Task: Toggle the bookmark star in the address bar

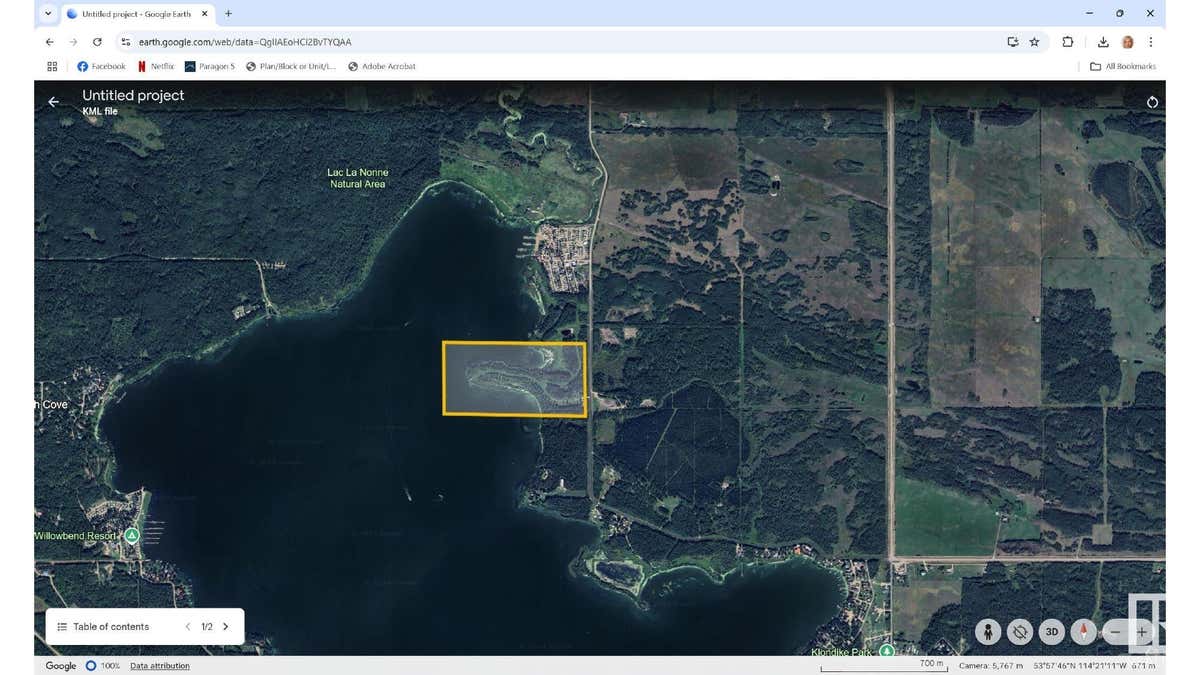Action: point(1033,42)
